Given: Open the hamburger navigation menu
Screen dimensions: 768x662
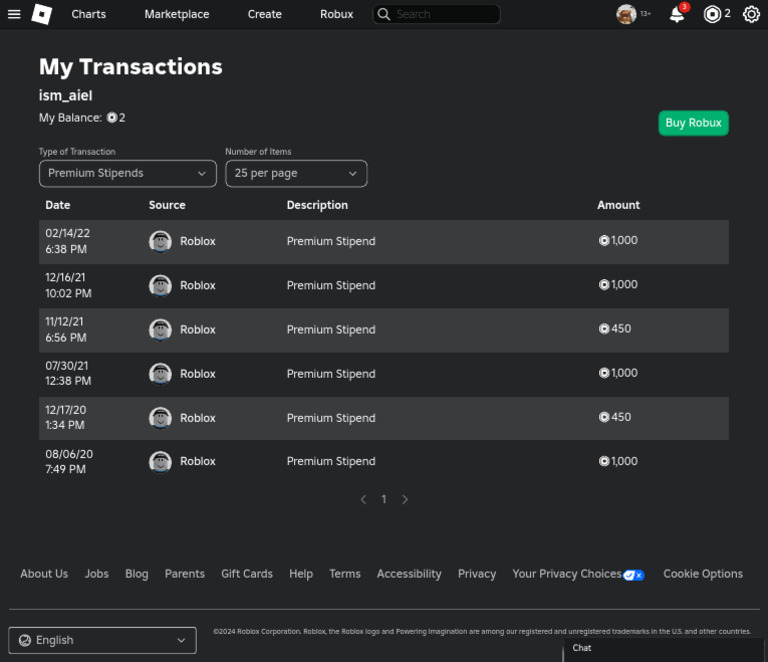Looking at the screenshot, I should click(14, 14).
